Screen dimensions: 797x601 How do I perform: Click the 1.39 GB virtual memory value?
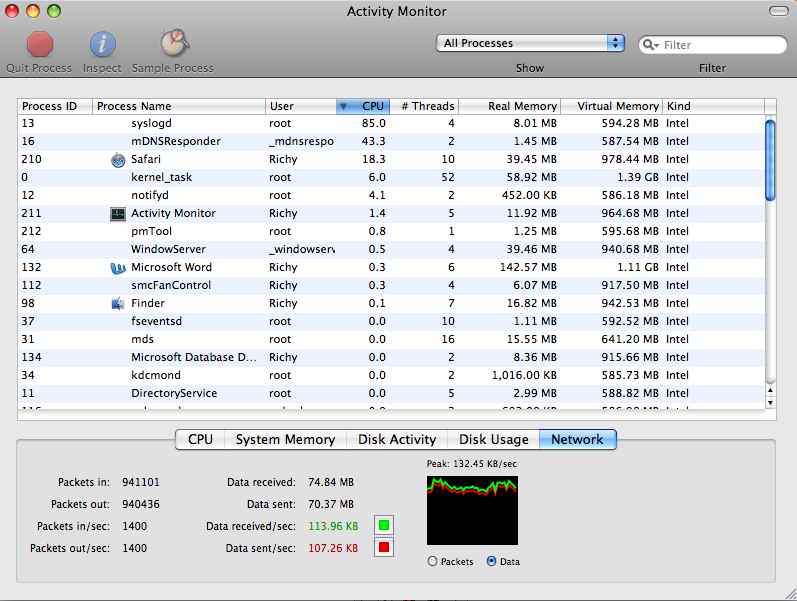pos(638,177)
